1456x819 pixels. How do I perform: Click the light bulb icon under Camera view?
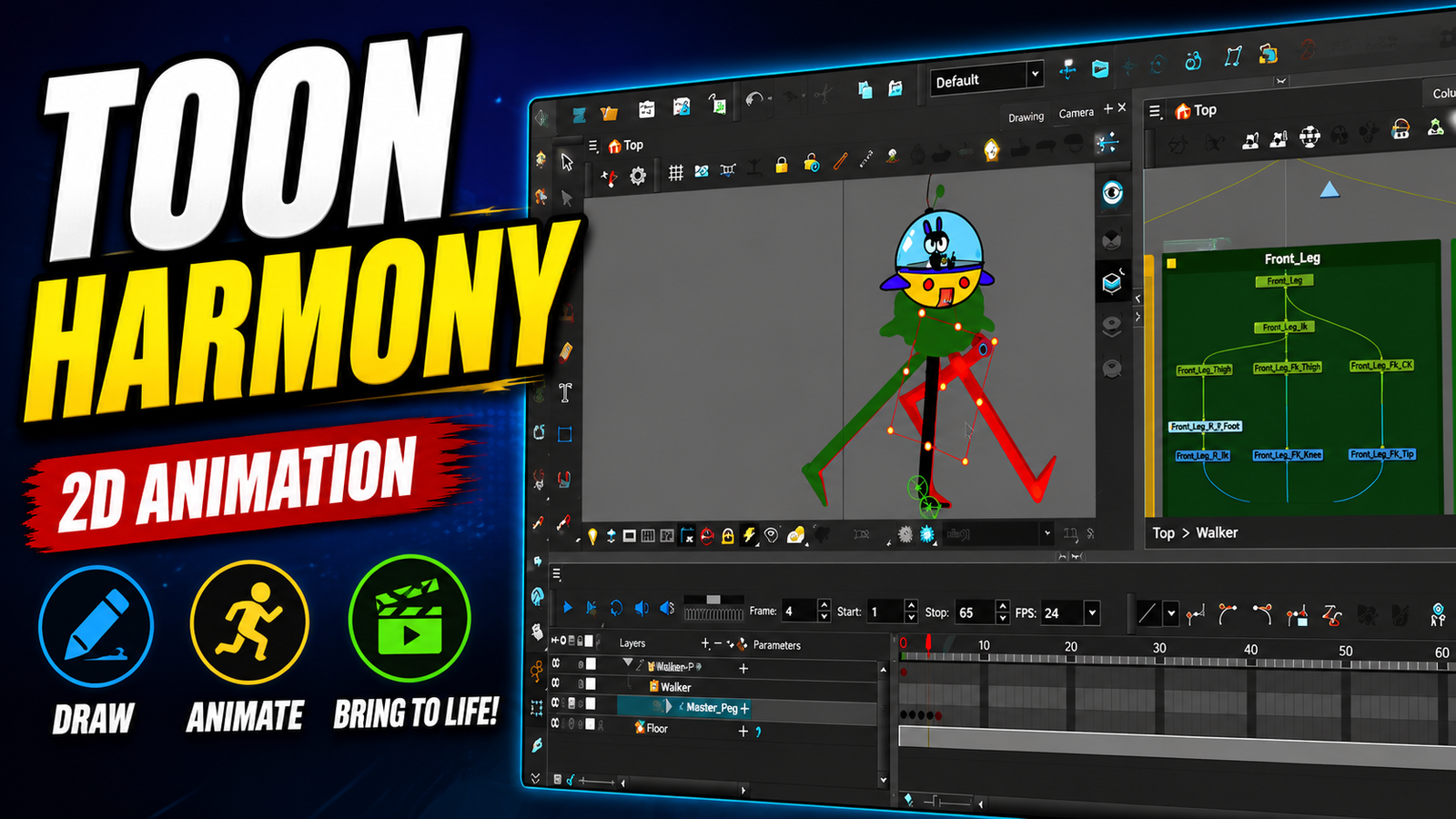(x=592, y=536)
